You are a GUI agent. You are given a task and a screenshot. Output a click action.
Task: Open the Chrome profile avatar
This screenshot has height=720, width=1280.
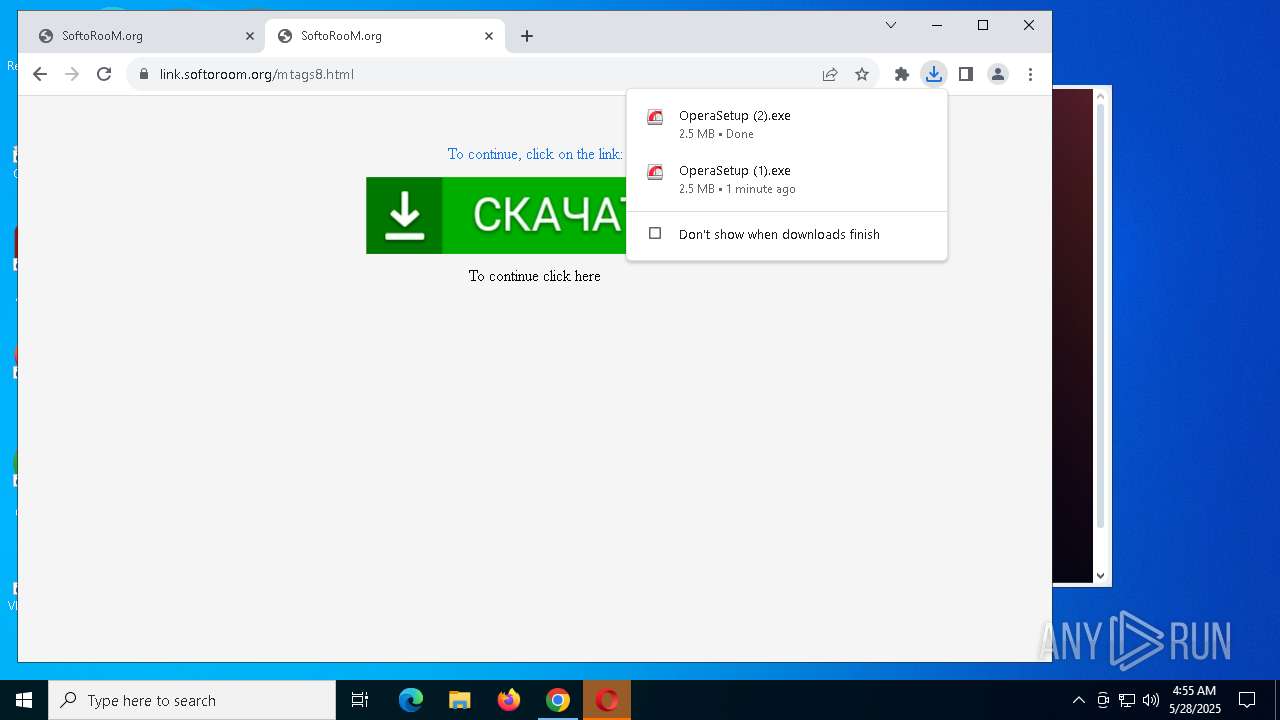(998, 74)
